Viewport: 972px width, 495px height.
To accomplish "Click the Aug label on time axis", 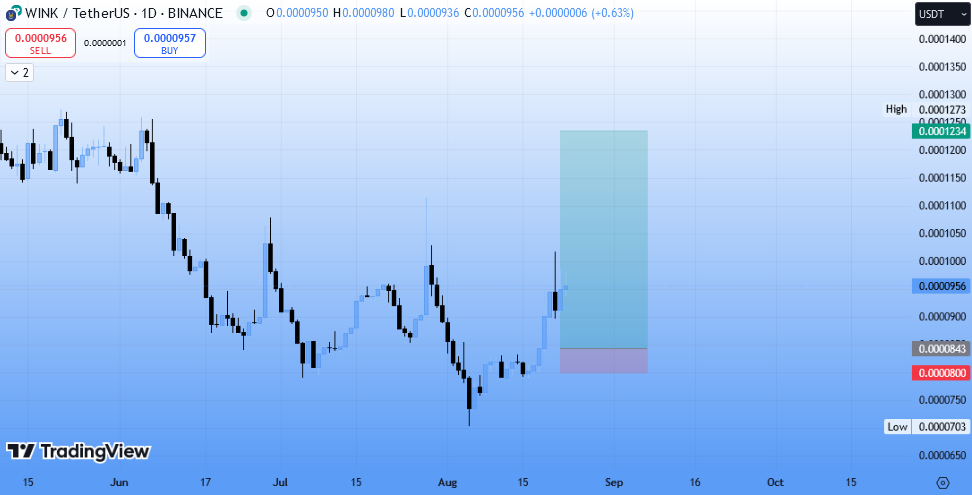I will 448,482.
